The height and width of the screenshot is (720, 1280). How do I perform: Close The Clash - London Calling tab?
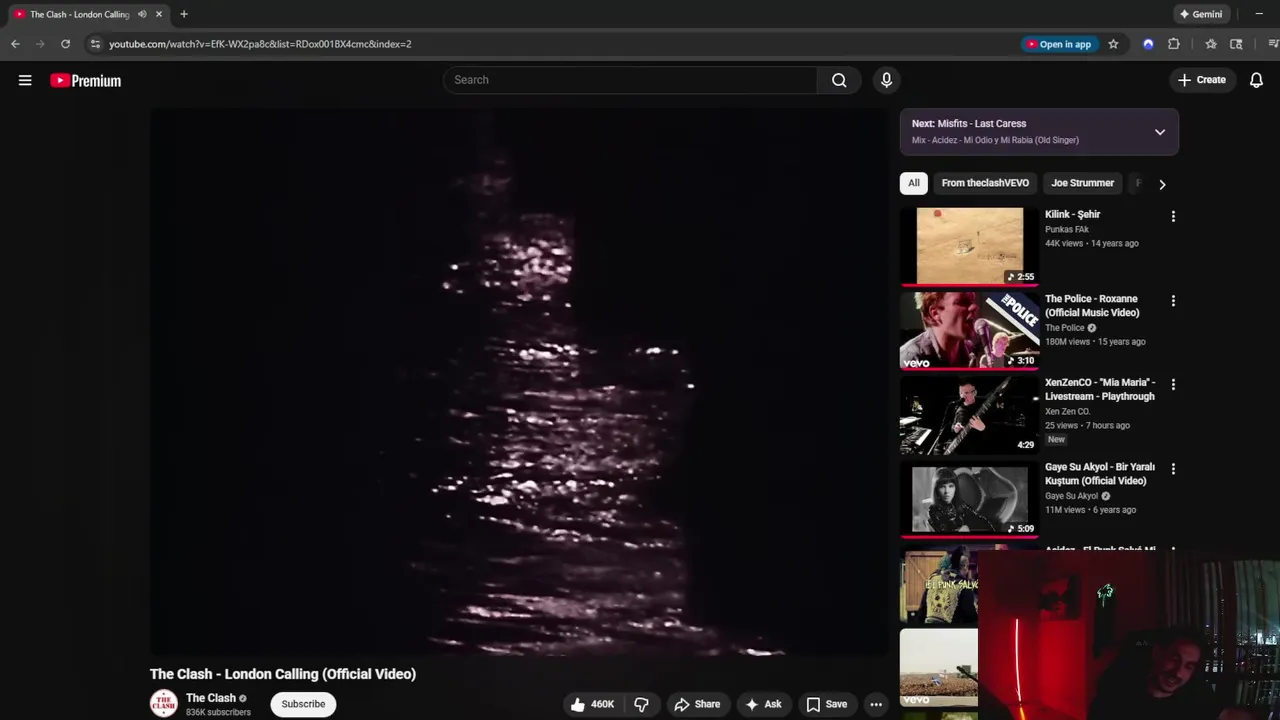click(x=158, y=14)
